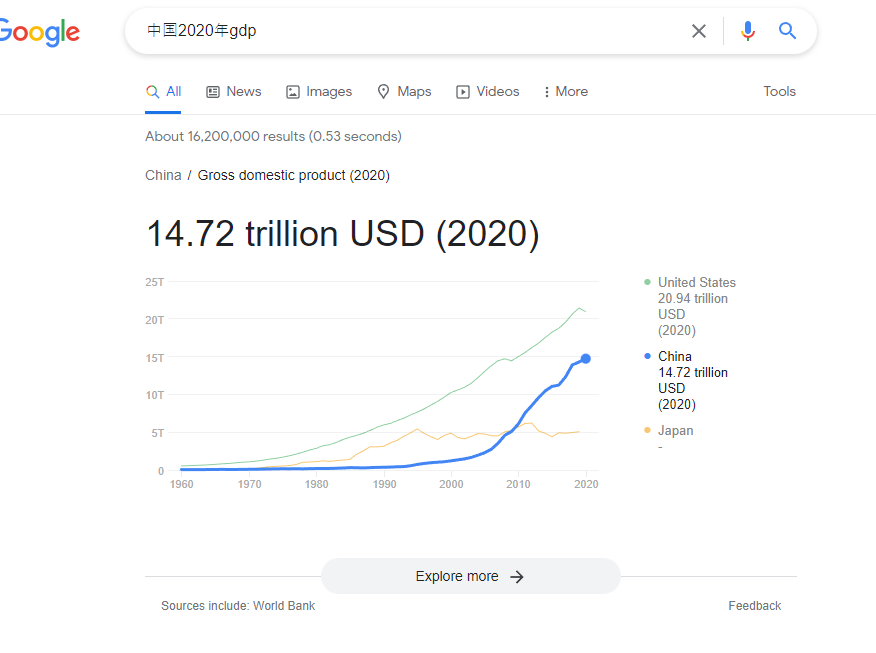Click the Sources include: World Bank text
876x653 pixels.
click(x=238, y=606)
